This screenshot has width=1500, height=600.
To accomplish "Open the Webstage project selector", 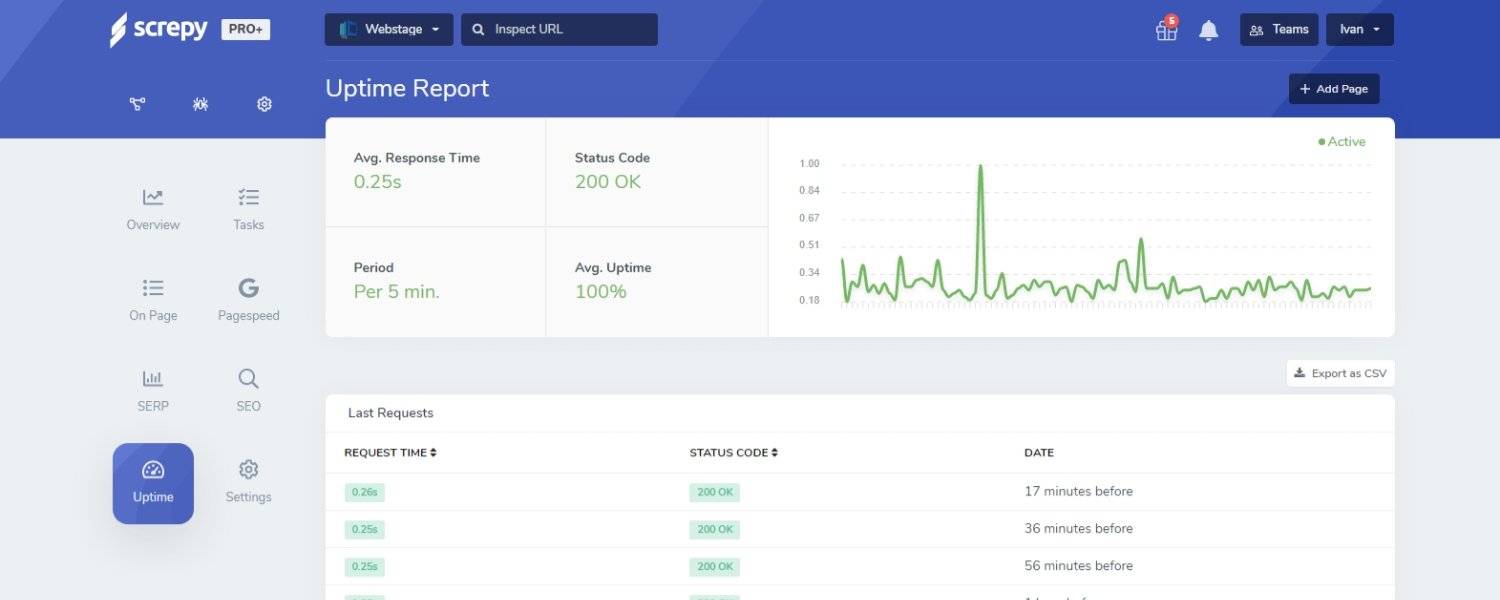I will 388,29.
